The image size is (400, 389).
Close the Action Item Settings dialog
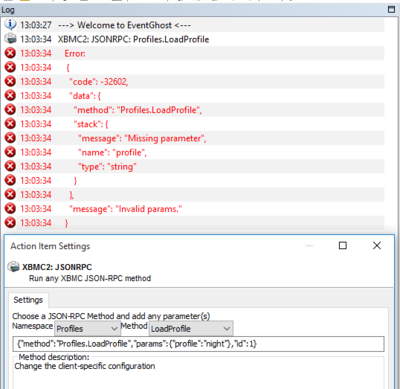coord(377,246)
